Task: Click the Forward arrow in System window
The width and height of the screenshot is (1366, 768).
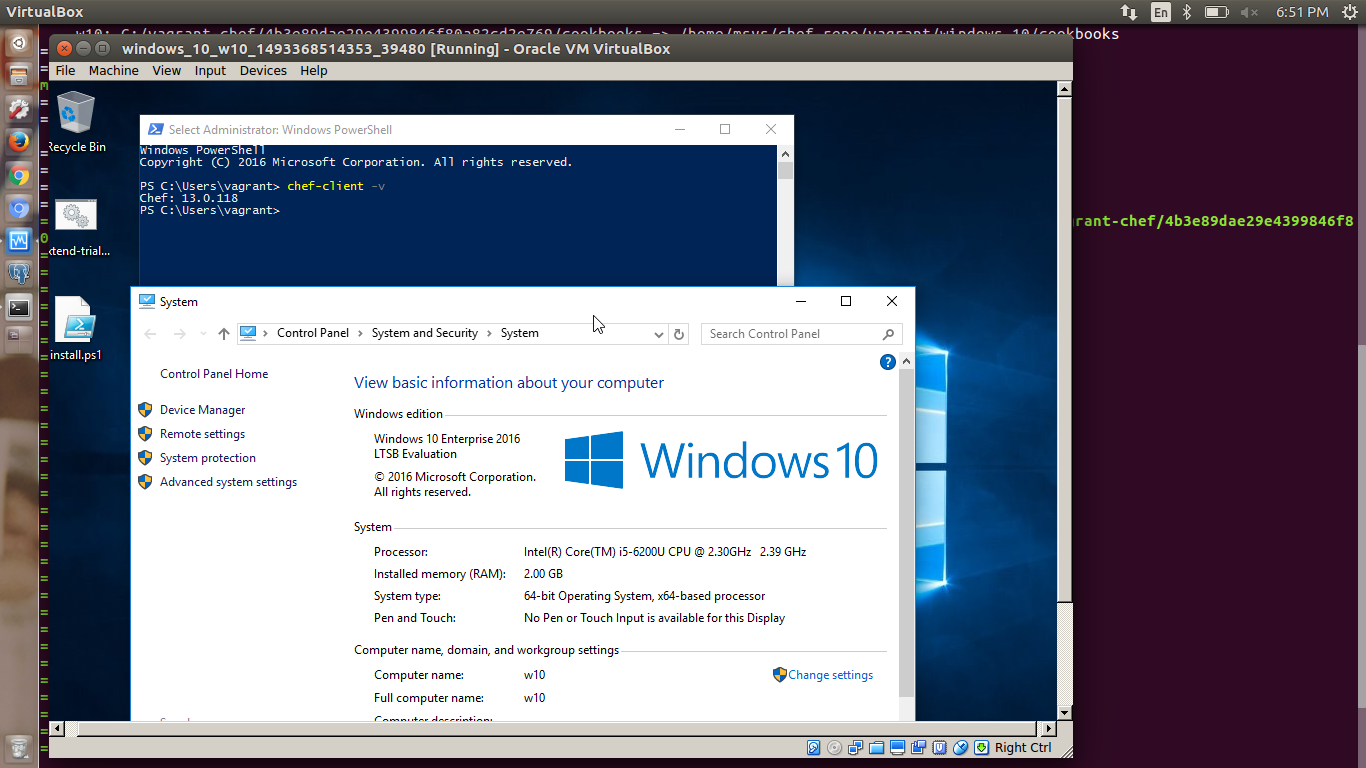Action: [x=179, y=334]
